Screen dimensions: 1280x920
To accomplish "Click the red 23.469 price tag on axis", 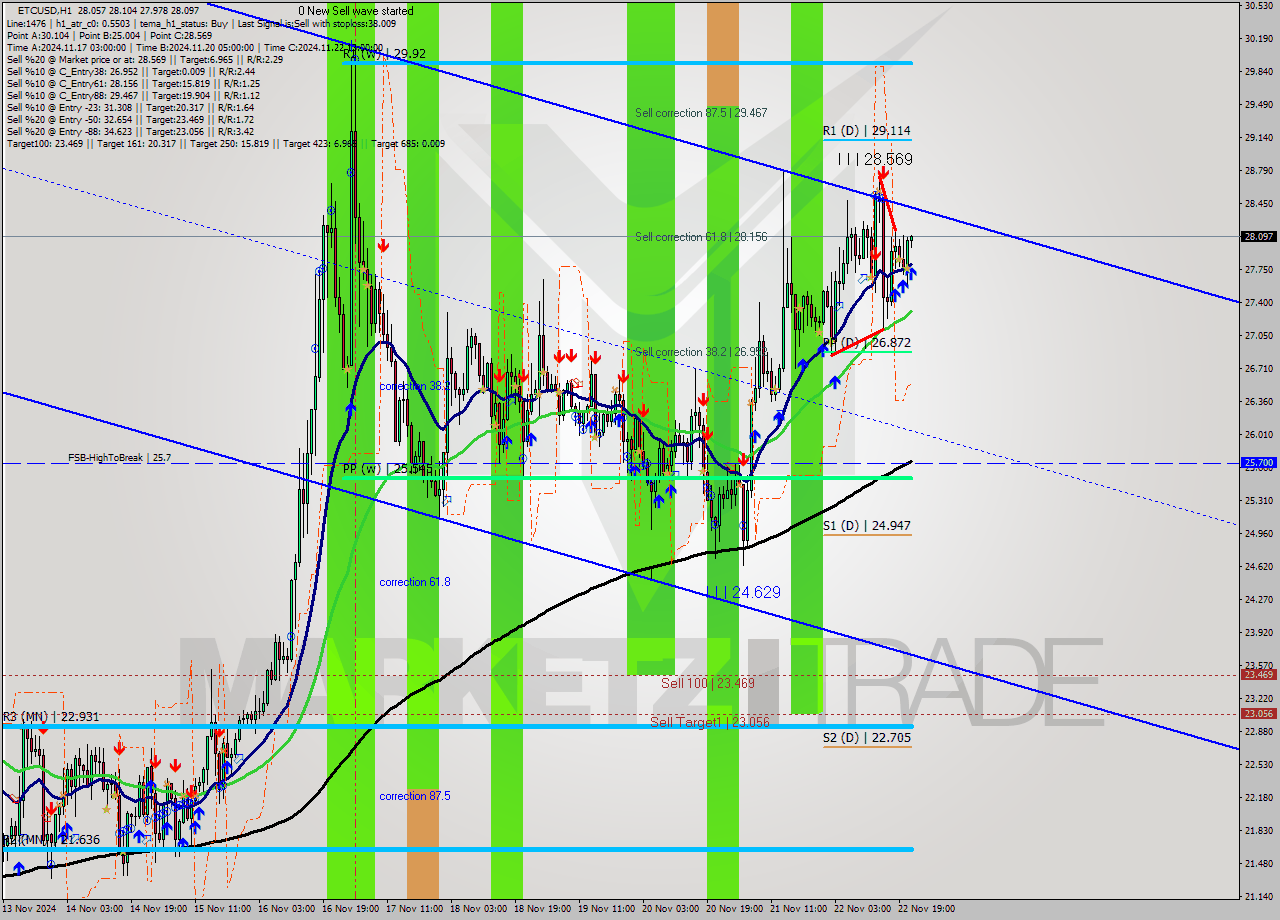I will (x=1258, y=675).
